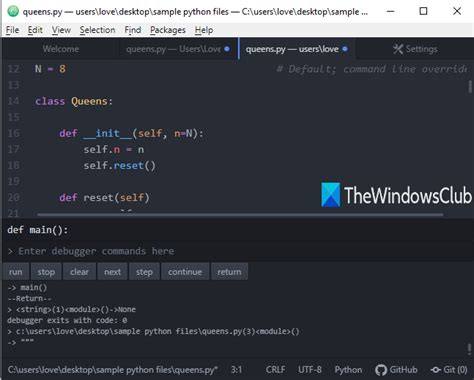This screenshot has height=380, width=474.
Task: Click modified dot on active queens.py tab
Action: tap(345, 49)
